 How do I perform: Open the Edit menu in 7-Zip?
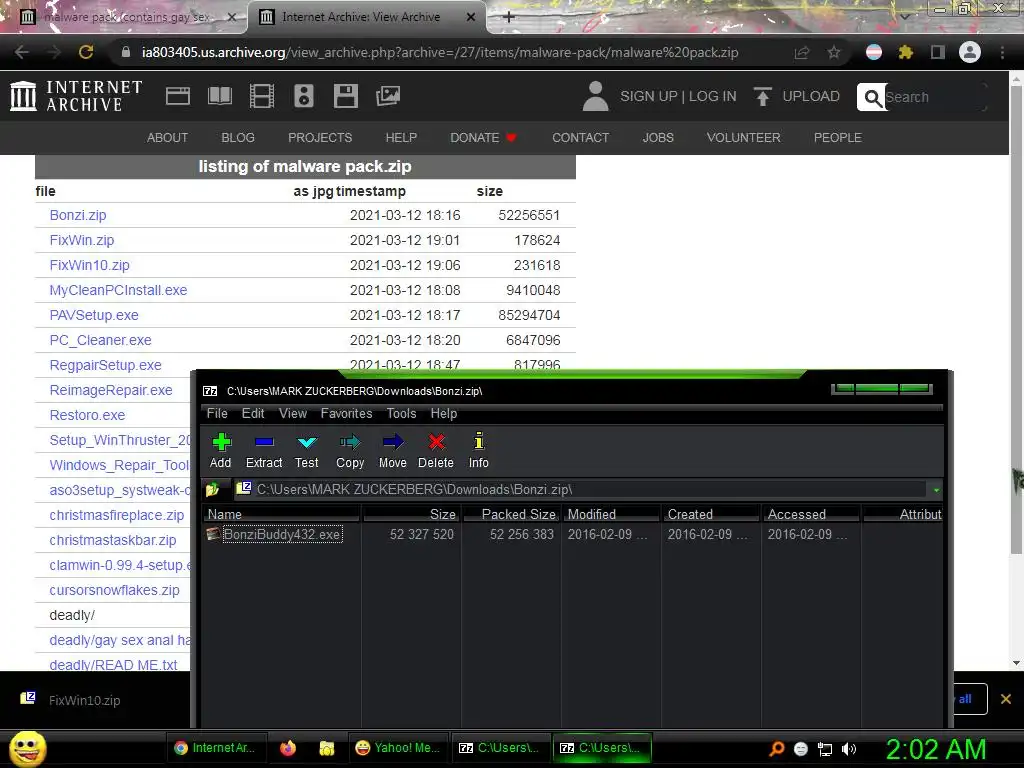(x=253, y=413)
